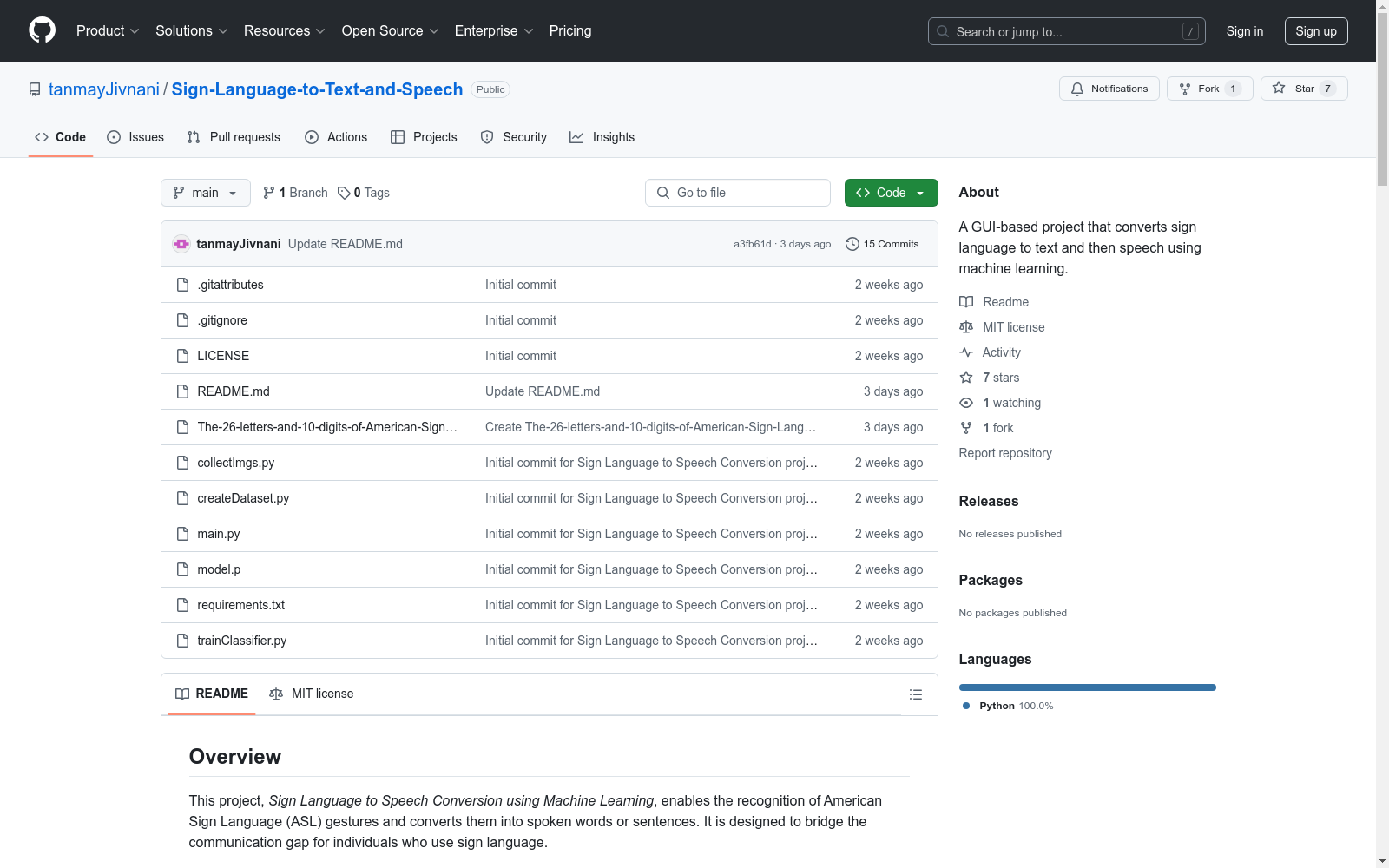Focus the Go to file input
The height and width of the screenshot is (868, 1389).
tap(738, 193)
